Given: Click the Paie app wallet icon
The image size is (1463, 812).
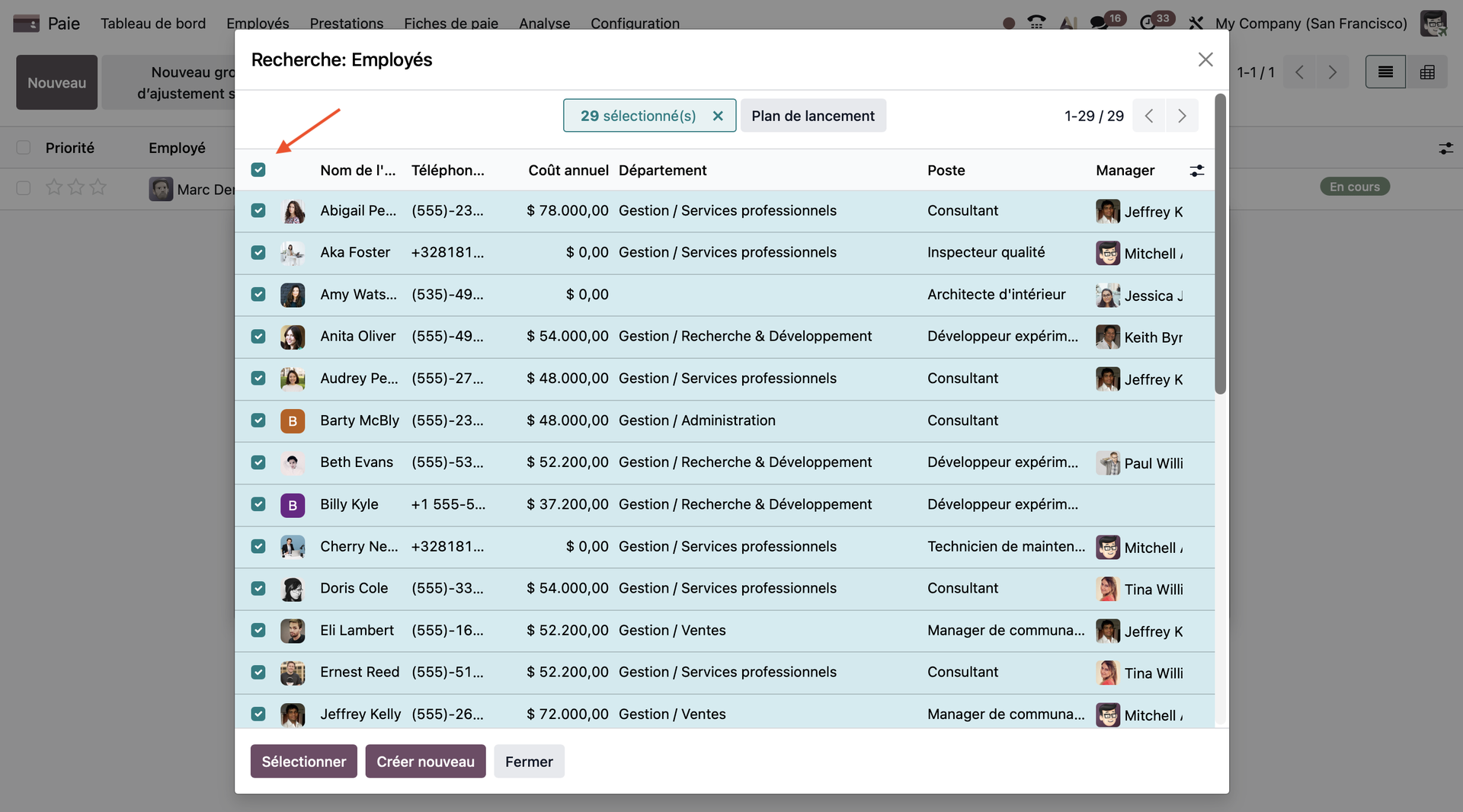Looking at the screenshot, I should (26, 23).
